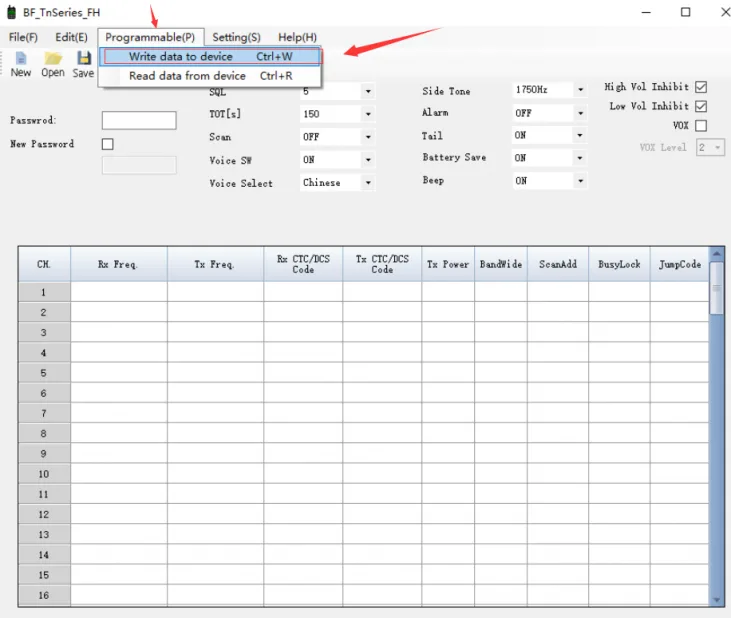Expand the Voice Select dropdown

click(x=368, y=183)
